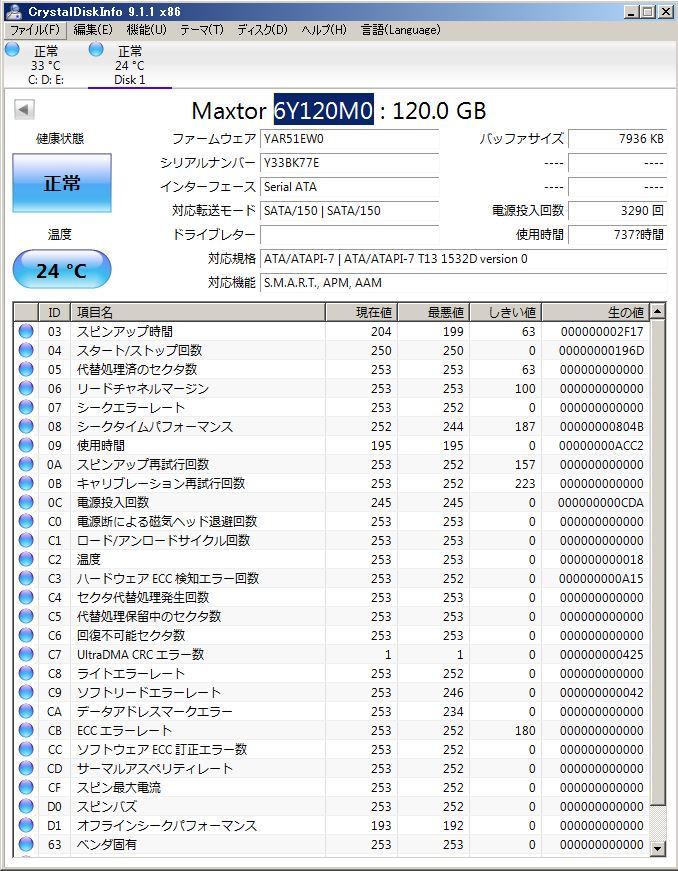Click the row name シークタイムパフォーマンス
Image resolution: width=678 pixels, height=871 pixels.
155,427
